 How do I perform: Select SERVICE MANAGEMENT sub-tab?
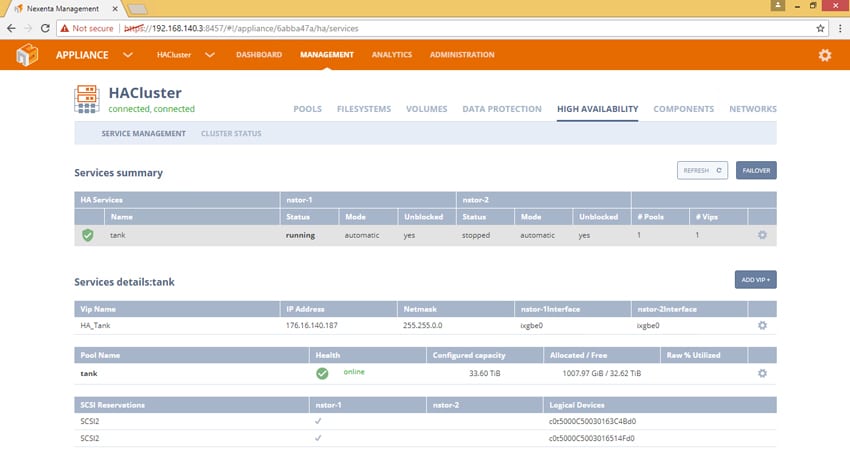tap(144, 133)
